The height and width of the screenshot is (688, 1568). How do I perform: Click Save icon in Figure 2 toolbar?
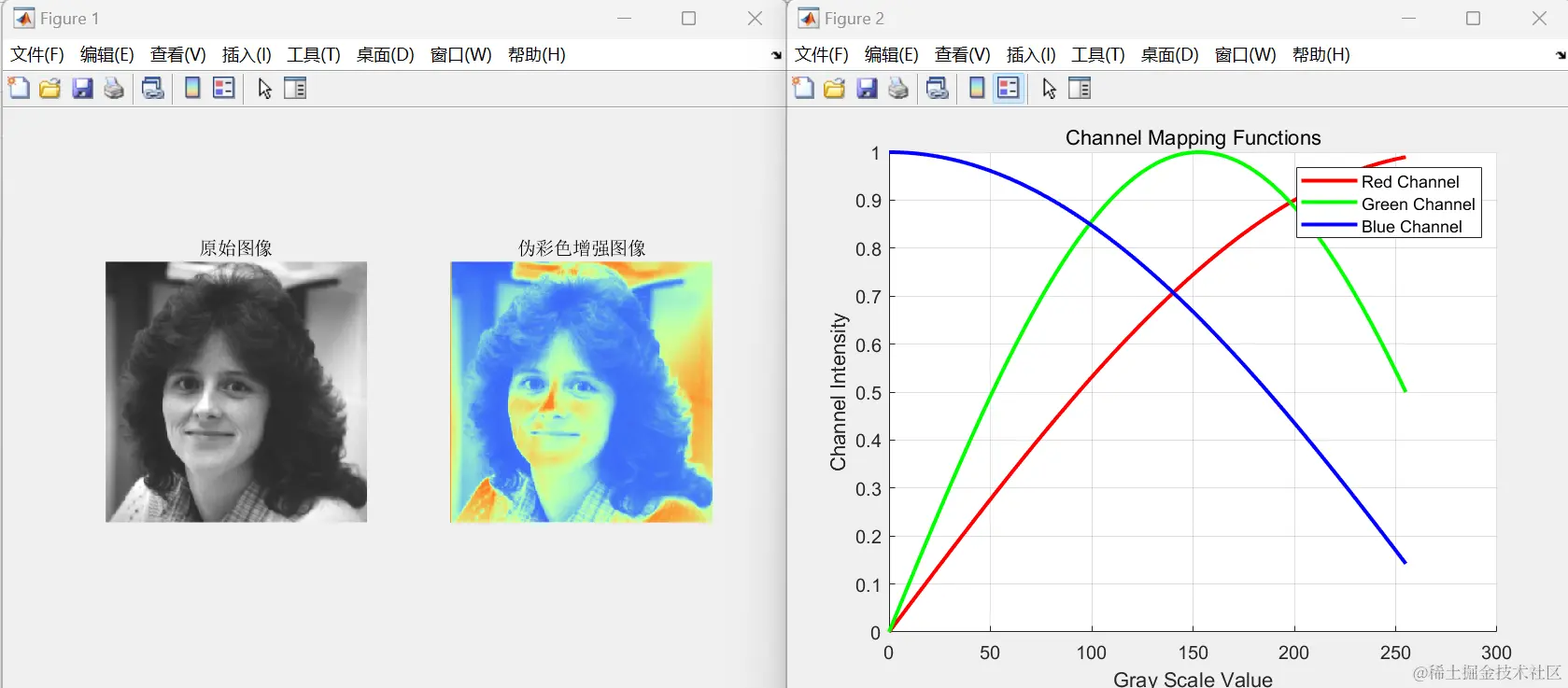(868, 89)
